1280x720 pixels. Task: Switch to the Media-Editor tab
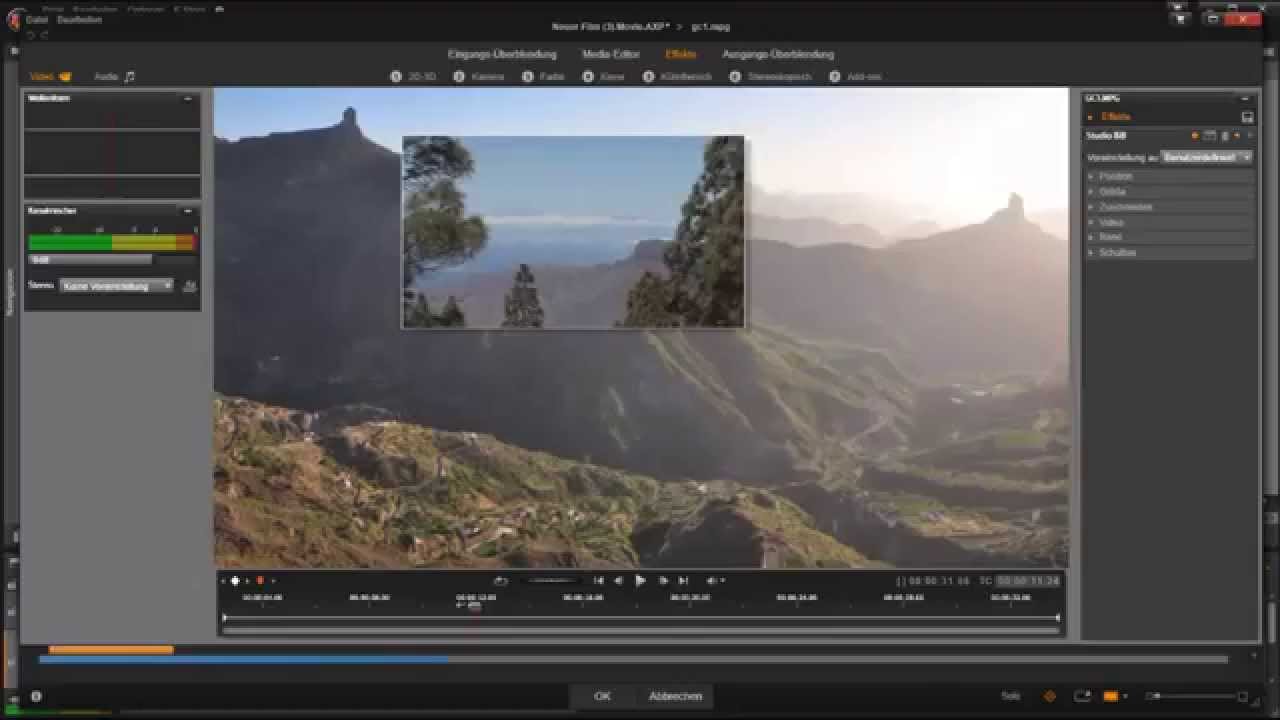click(x=611, y=54)
